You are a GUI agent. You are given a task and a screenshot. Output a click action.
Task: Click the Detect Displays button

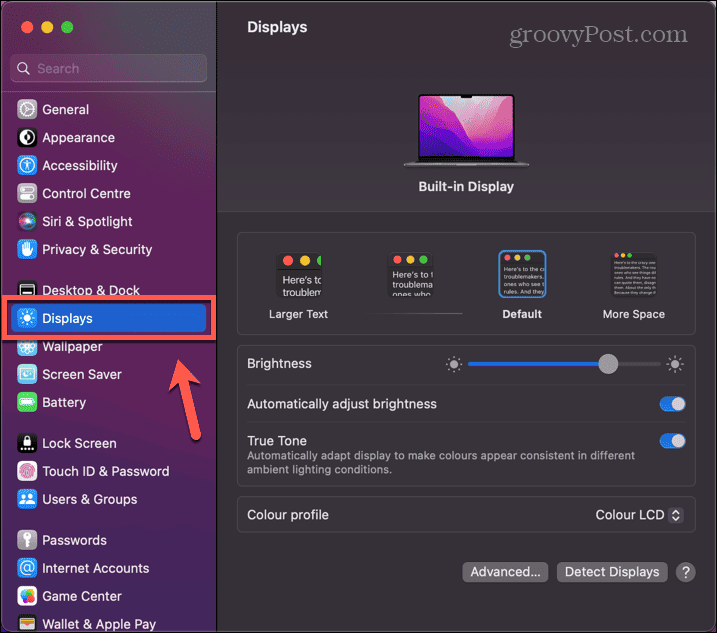612,572
